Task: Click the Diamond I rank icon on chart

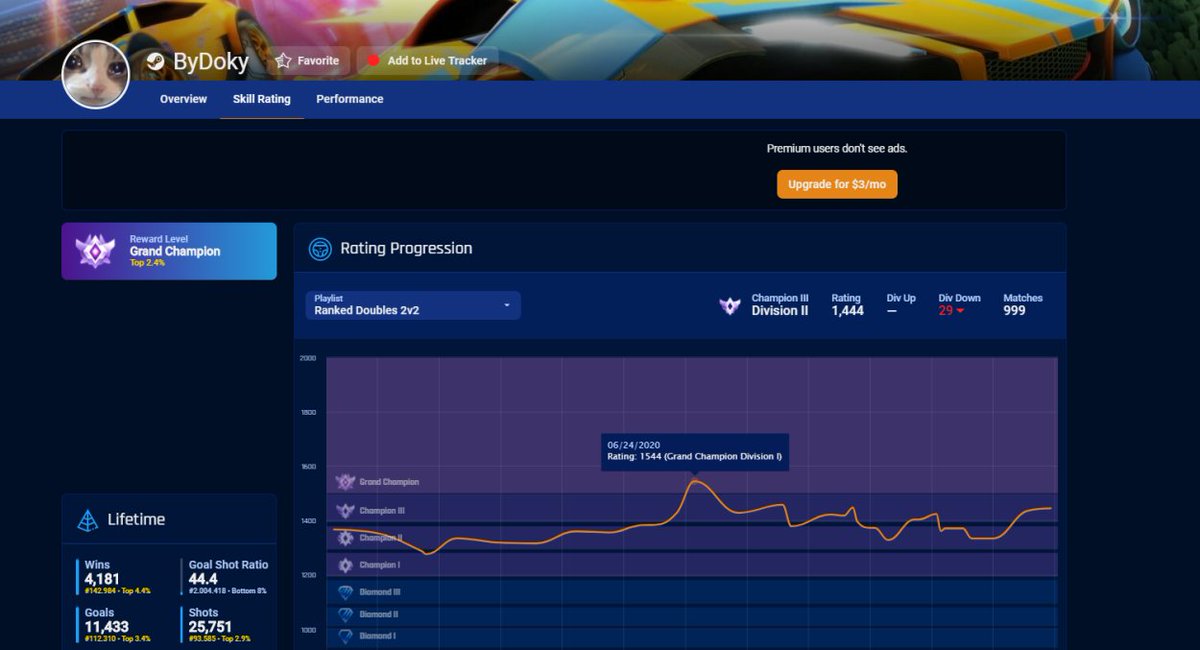Action: point(346,636)
